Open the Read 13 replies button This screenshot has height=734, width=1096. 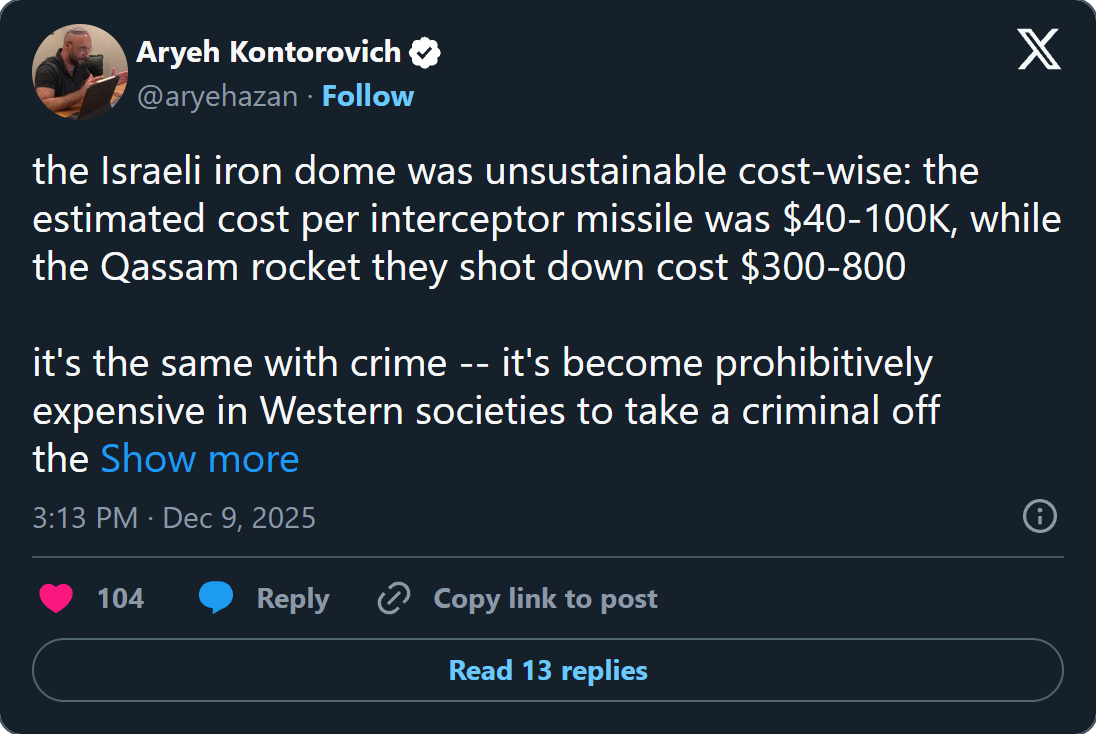(548, 670)
